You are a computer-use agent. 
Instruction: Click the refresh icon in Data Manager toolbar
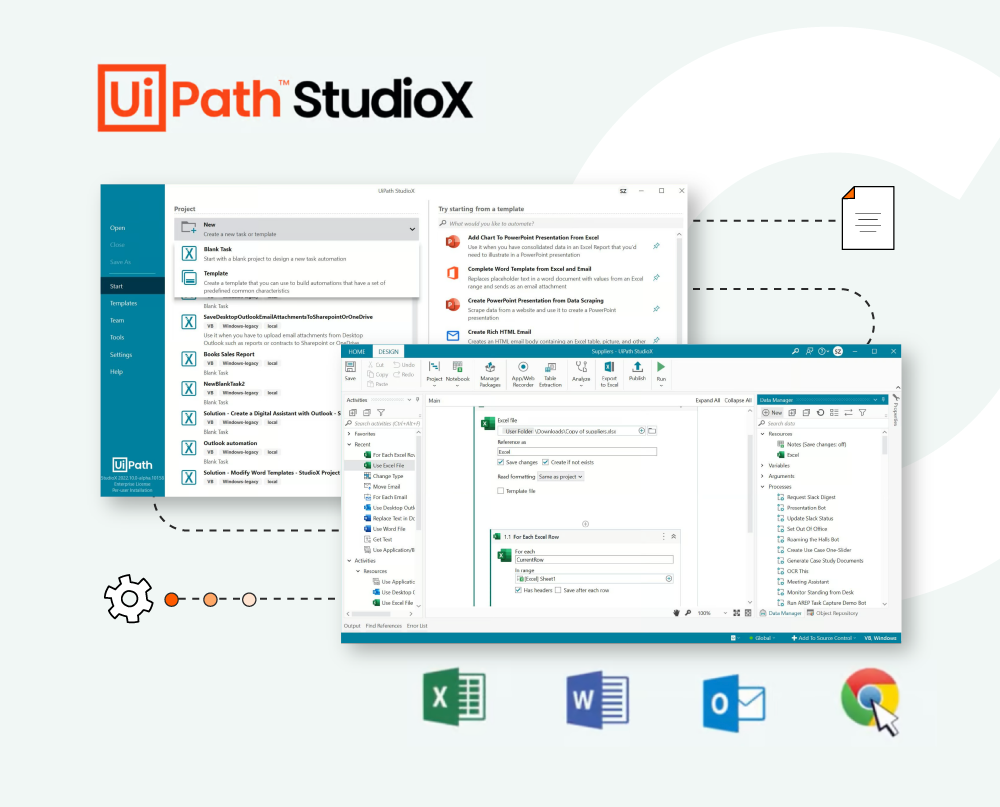click(820, 413)
